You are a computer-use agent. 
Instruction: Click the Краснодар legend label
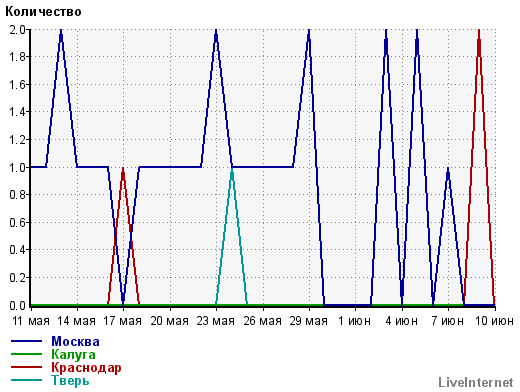[86, 367]
